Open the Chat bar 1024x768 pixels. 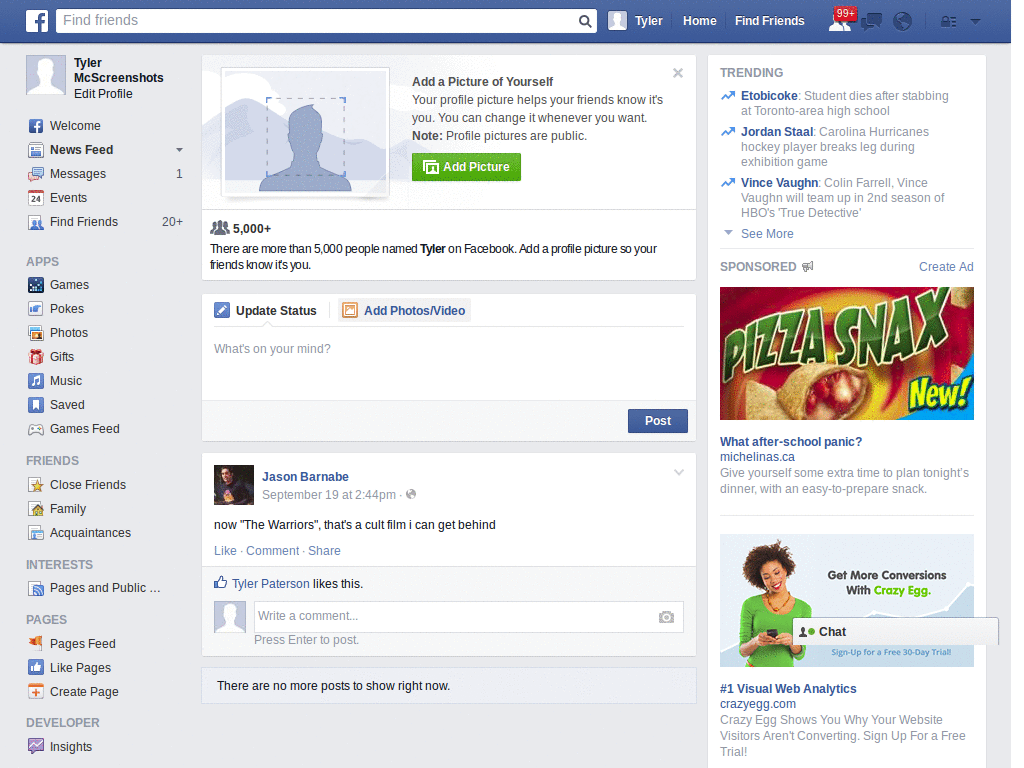tap(895, 632)
